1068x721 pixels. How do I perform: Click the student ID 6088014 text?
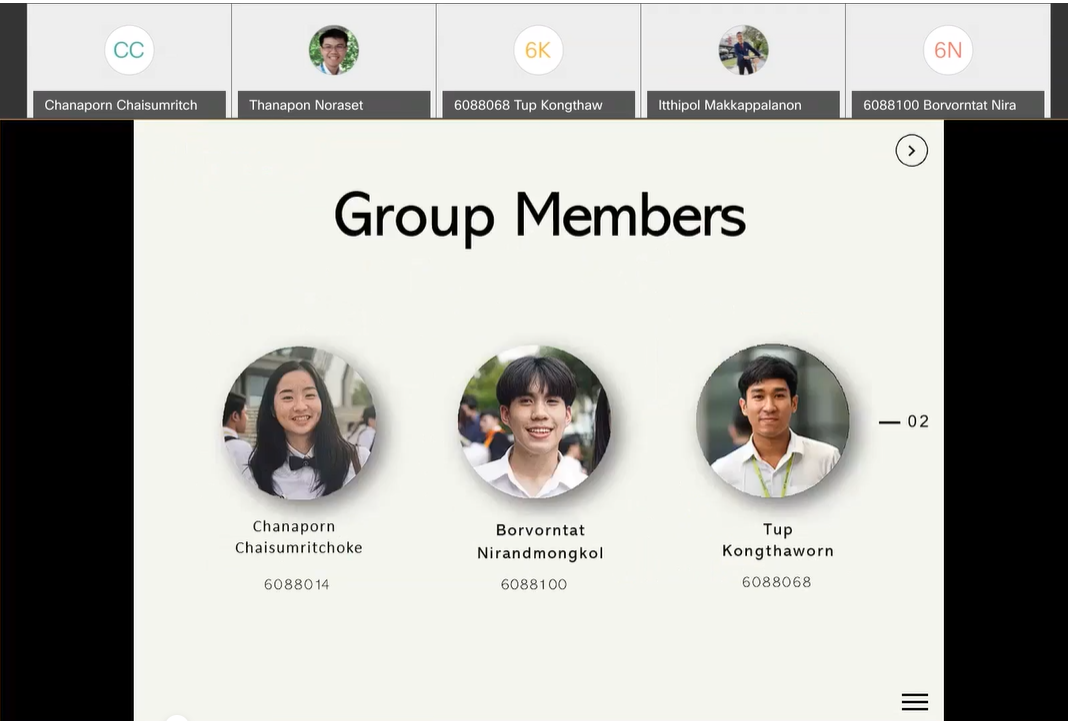click(x=296, y=584)
